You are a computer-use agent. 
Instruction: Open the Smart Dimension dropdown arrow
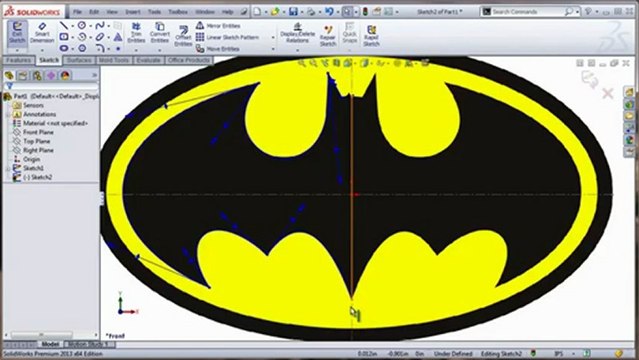[42, 50]
